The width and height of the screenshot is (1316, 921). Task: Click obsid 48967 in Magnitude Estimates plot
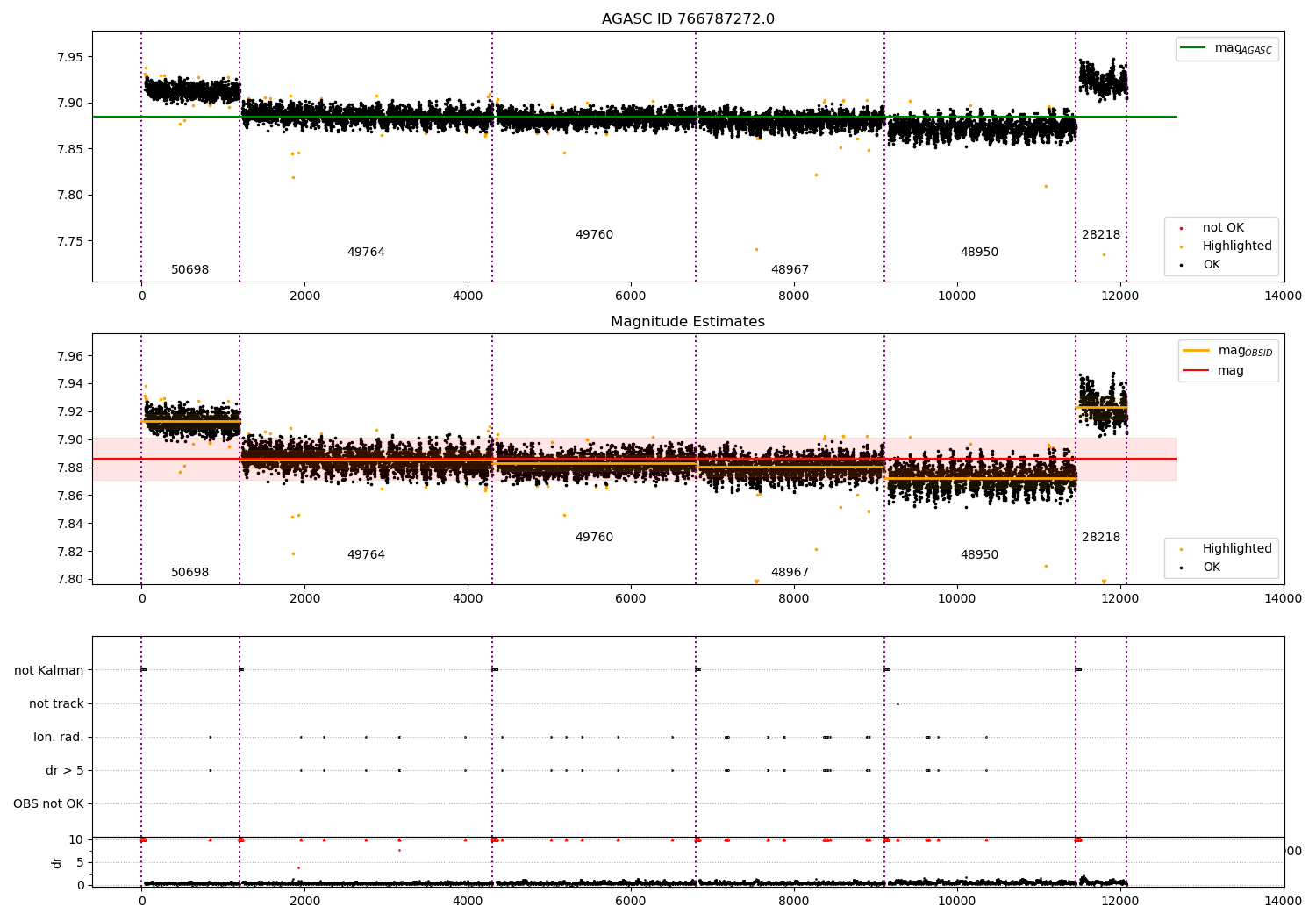pyautogui.click(x=790, y=573)
